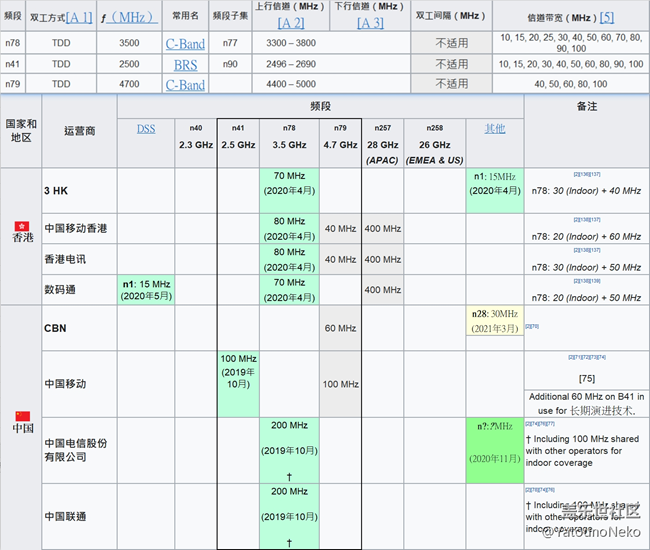Image resolution: width=650 pixels, height=550 pixels.
Task: Select the n79 band cell in top table
Action: click(13, 84)
